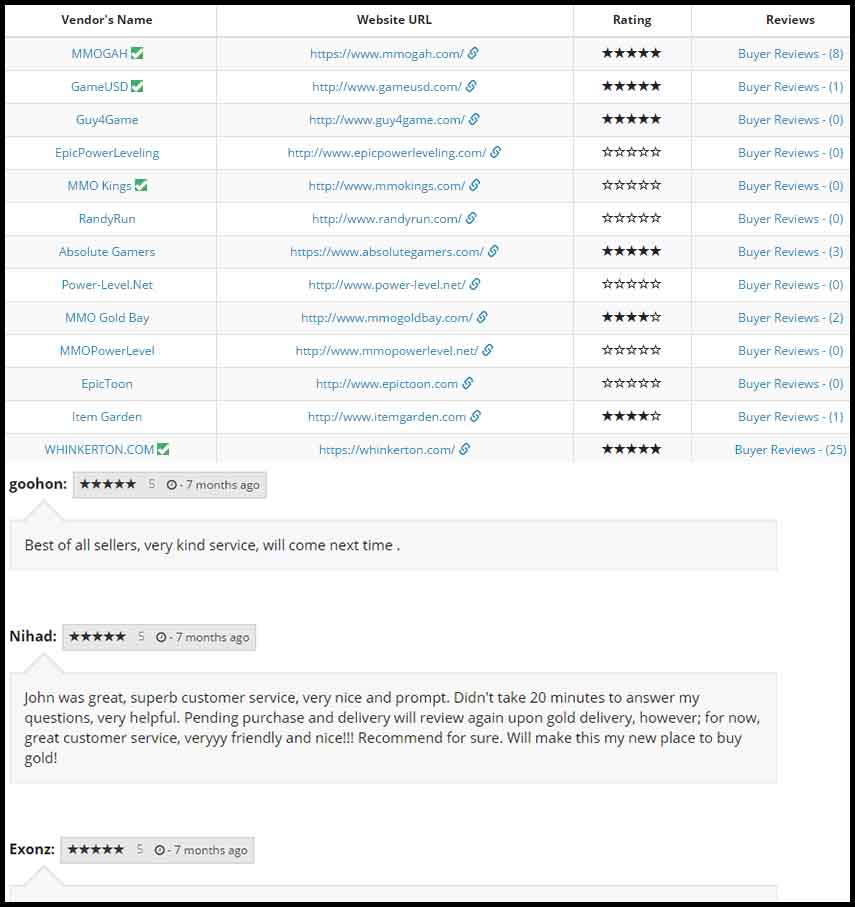Click the clock icon in goohon's review header
This screenshot has height=907, width=855.
[x=172, y=485]
